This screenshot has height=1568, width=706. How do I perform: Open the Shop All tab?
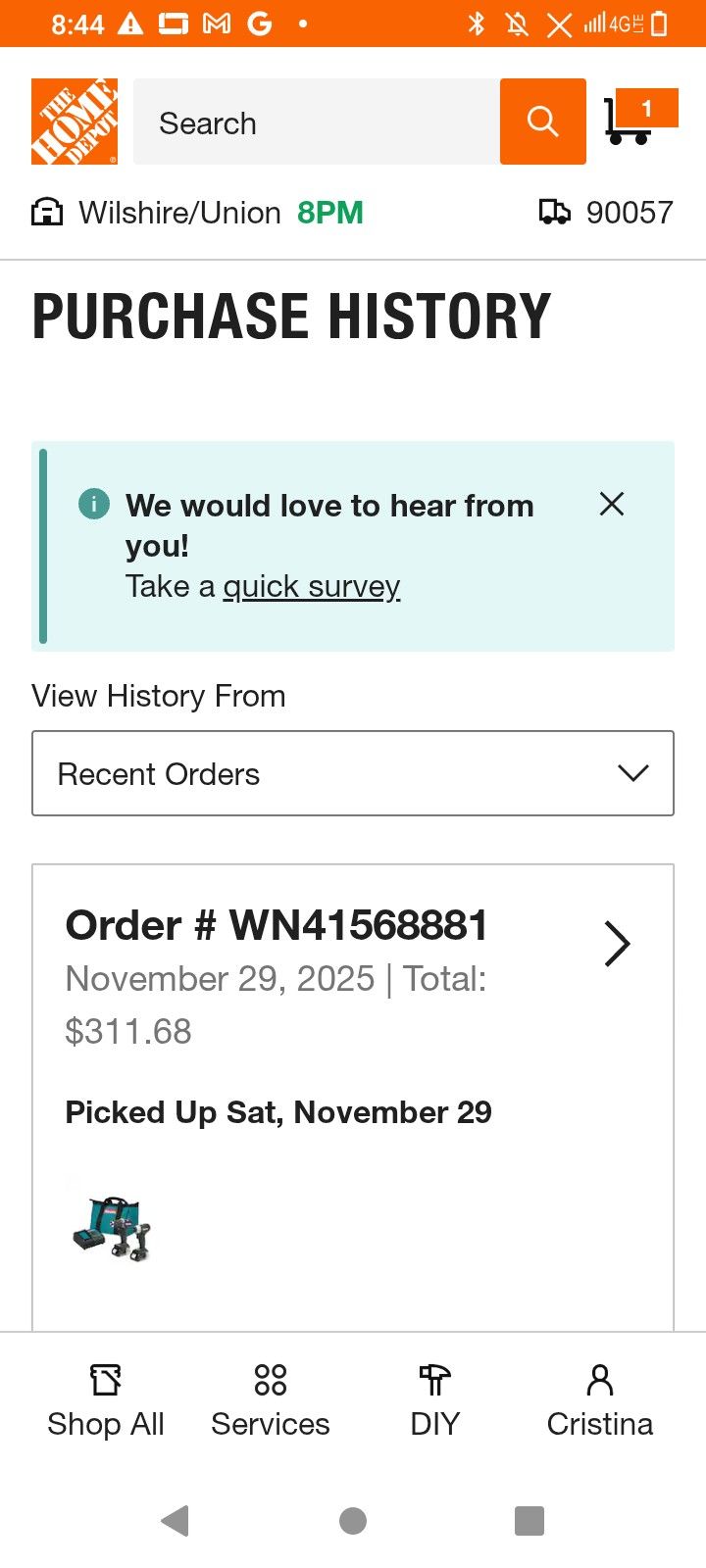point(106,1401)
